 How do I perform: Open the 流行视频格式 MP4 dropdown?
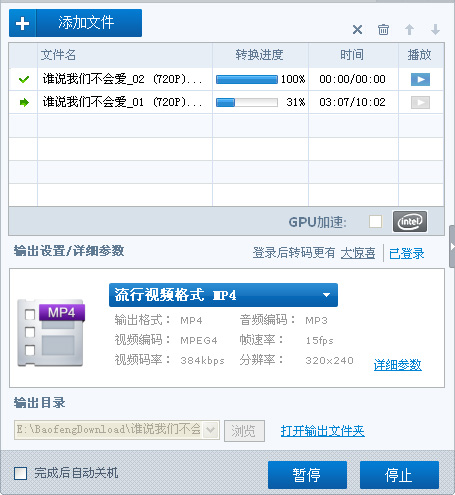click(x=223, y=295)
